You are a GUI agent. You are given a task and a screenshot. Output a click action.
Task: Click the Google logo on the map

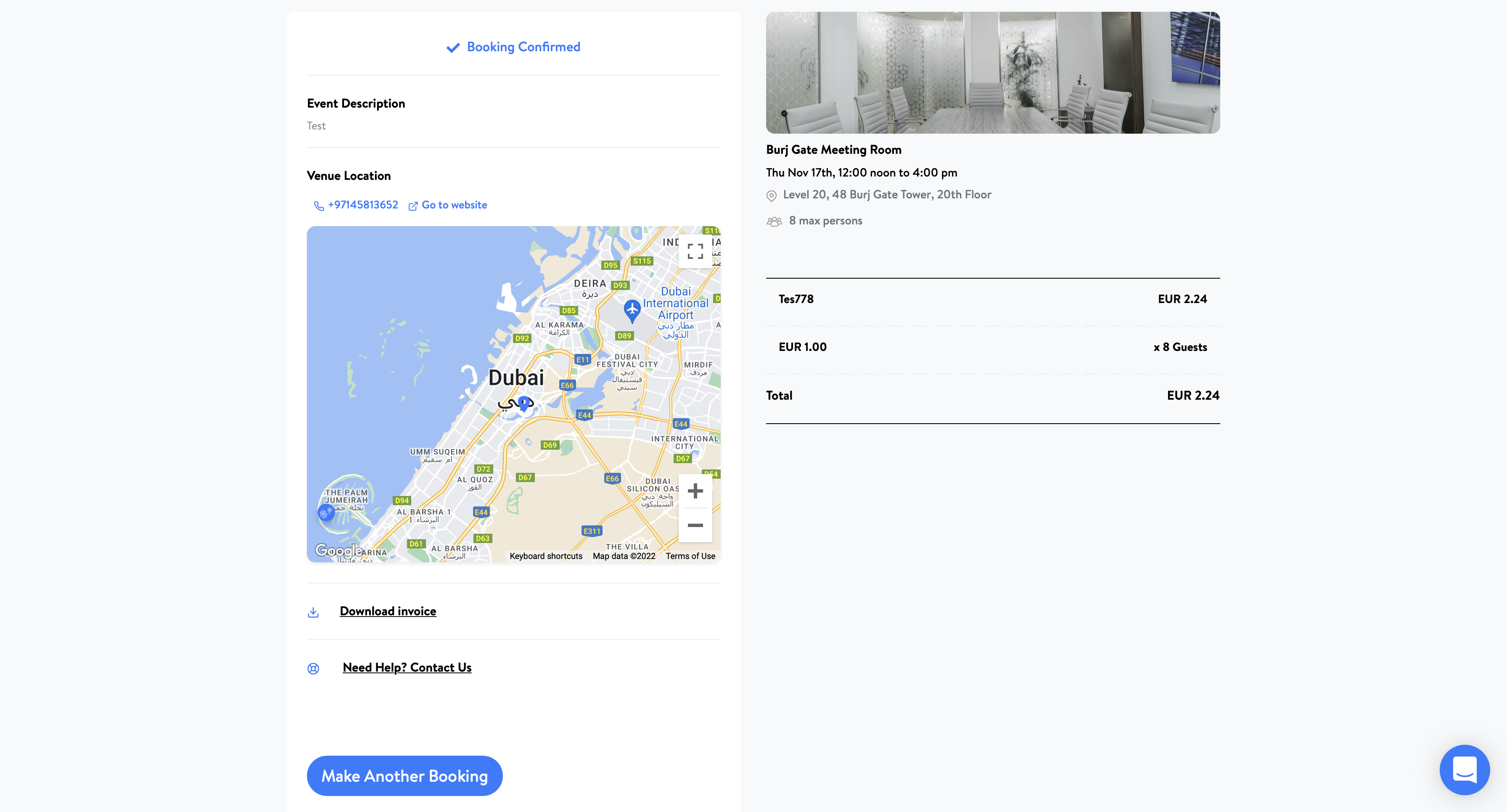coord(338,550)
